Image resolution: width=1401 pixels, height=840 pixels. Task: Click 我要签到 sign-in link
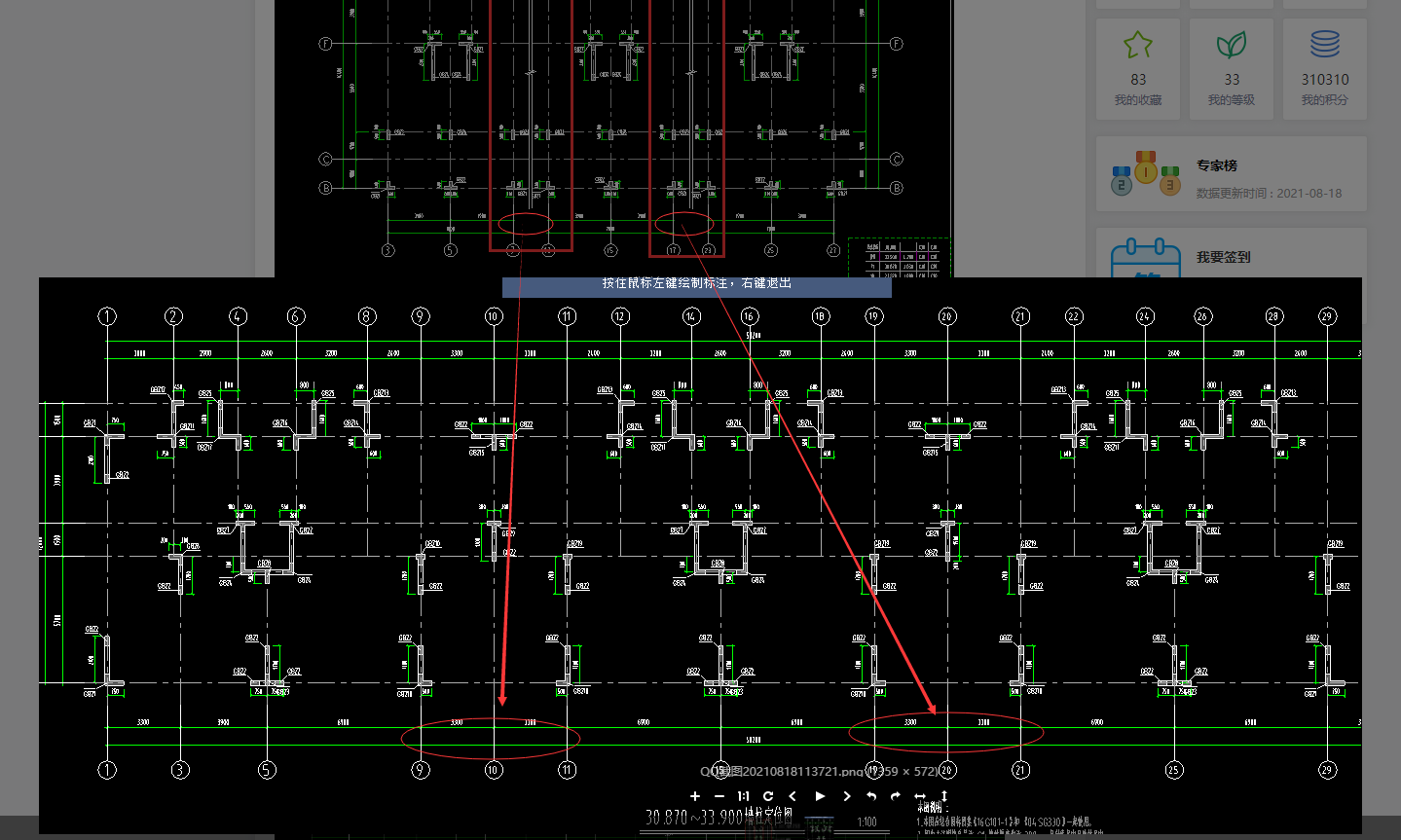pos(1224,257)
